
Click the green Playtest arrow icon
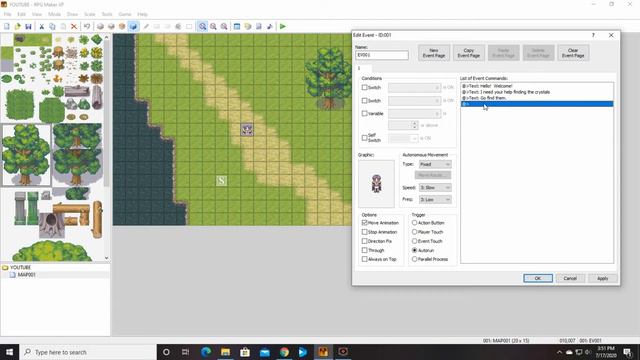pos(282,27)
